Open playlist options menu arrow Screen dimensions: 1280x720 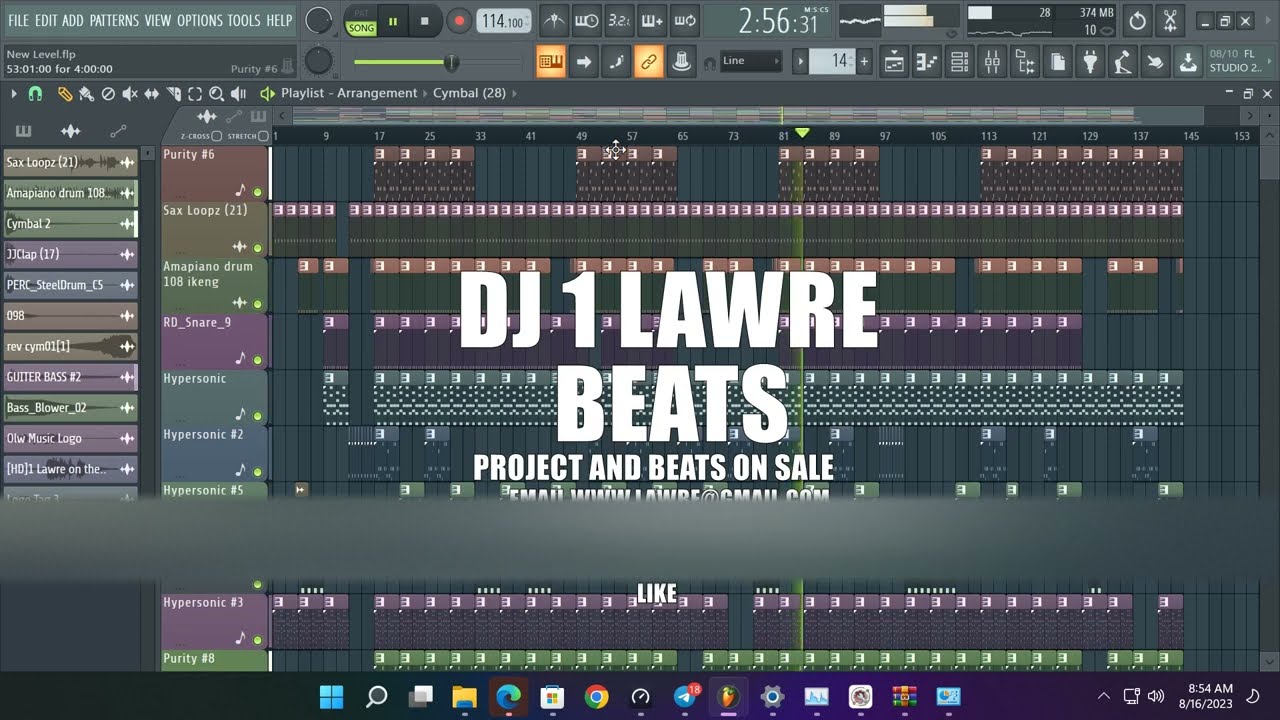(14, 93)
